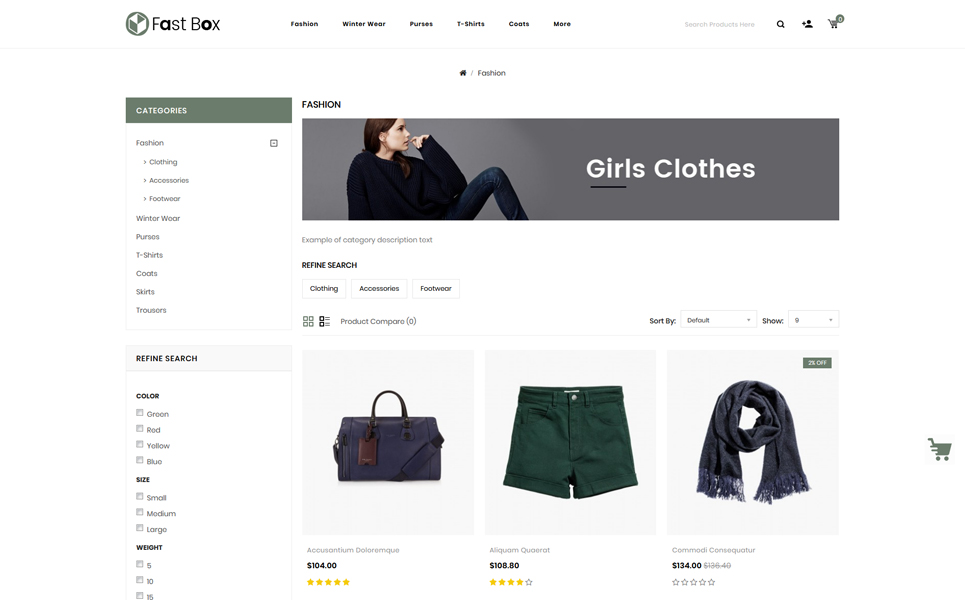The width and height of the screenshot is (965, 600).
Task: Click the Search Products Here field
Action: coord(719,25)
